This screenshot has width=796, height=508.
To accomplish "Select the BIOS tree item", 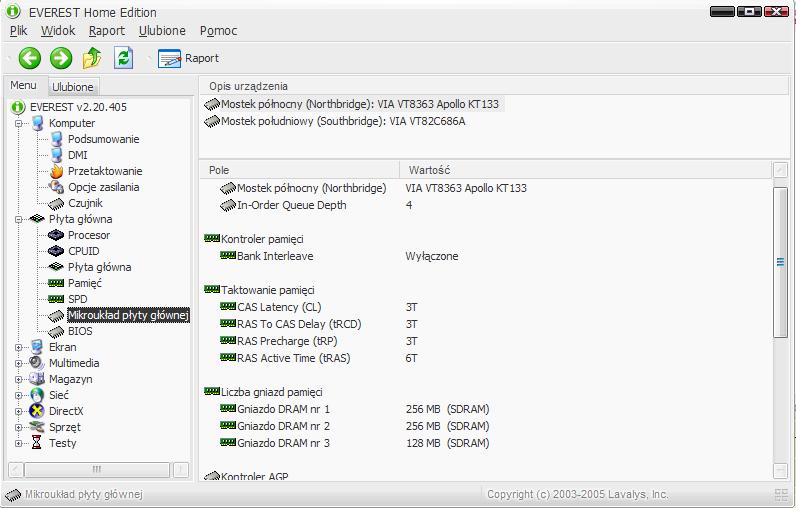I will point(80,331).
